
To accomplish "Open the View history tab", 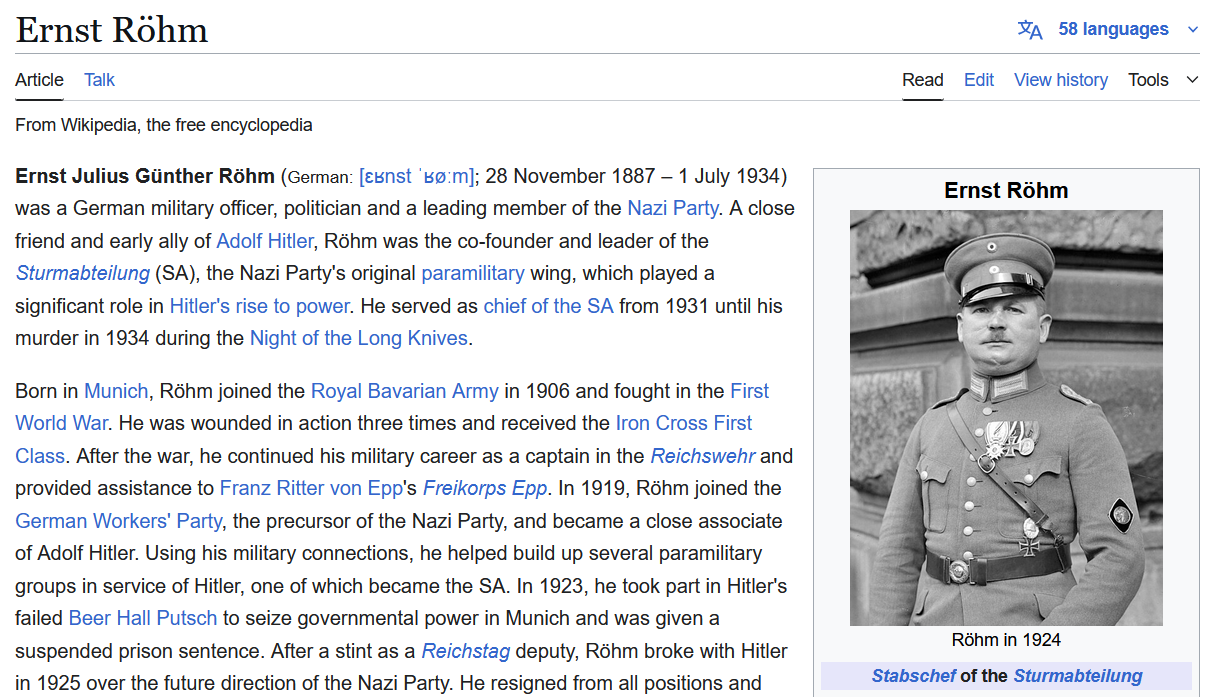I will point(1060,80).
